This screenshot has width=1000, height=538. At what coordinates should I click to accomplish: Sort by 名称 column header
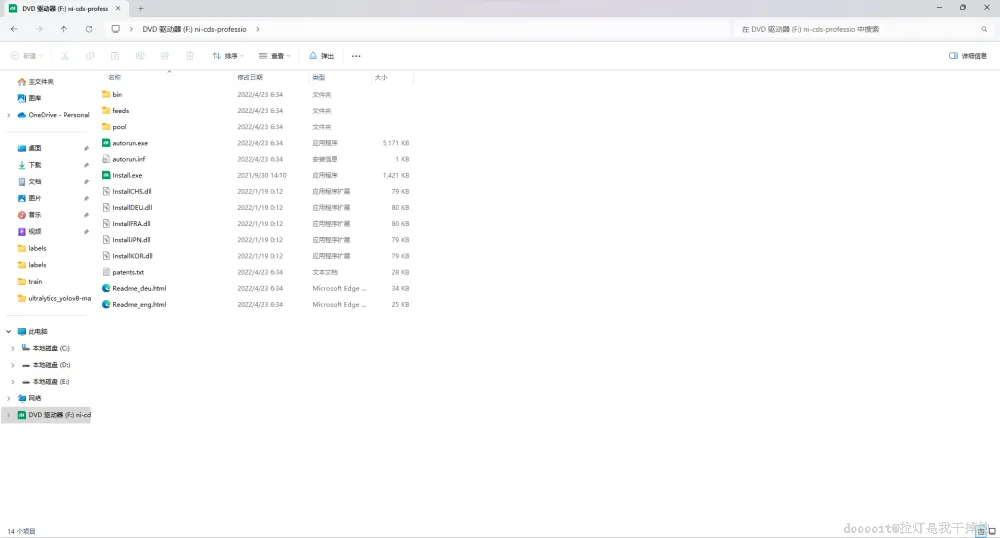114,77
